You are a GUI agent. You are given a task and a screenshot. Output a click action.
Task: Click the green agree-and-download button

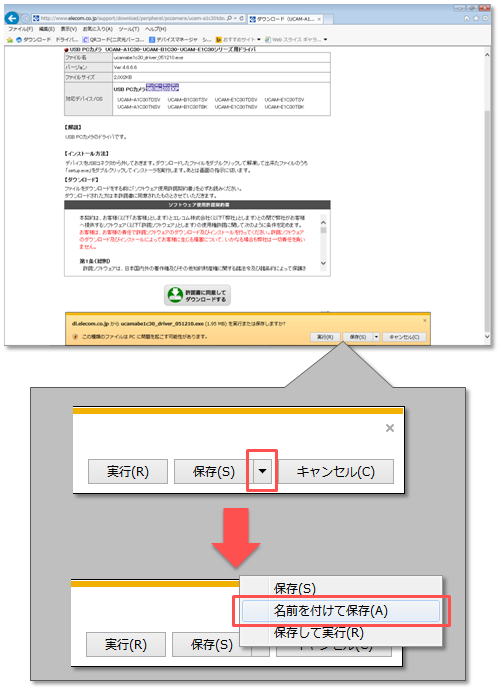197,295
